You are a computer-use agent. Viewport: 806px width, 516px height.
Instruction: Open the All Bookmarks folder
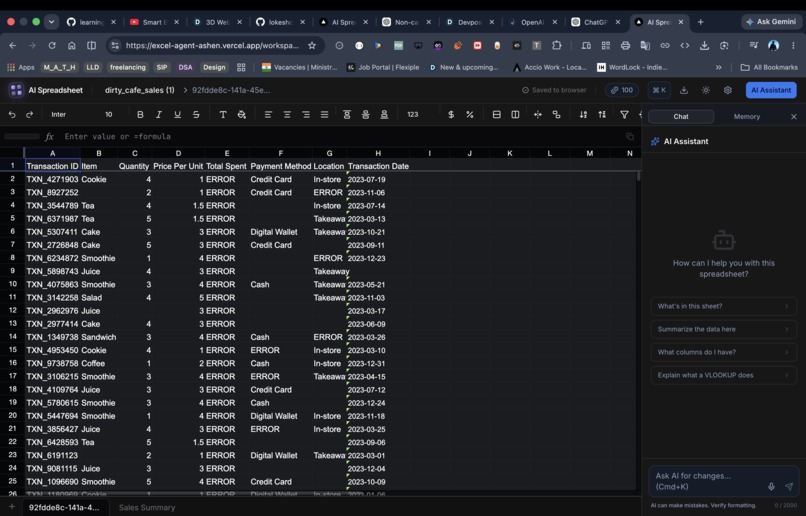tap(769, 67)
